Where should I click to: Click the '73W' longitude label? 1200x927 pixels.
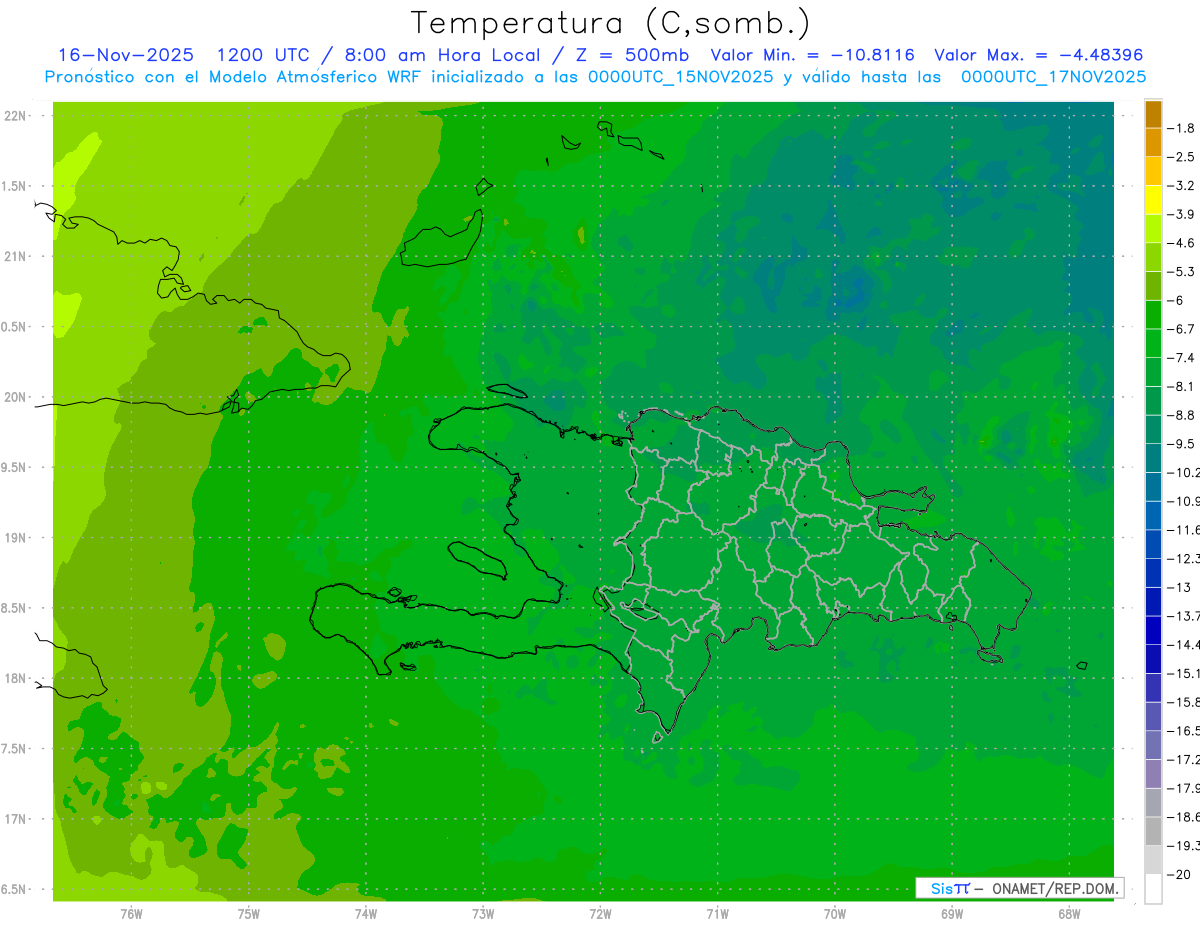pos(483,914)
